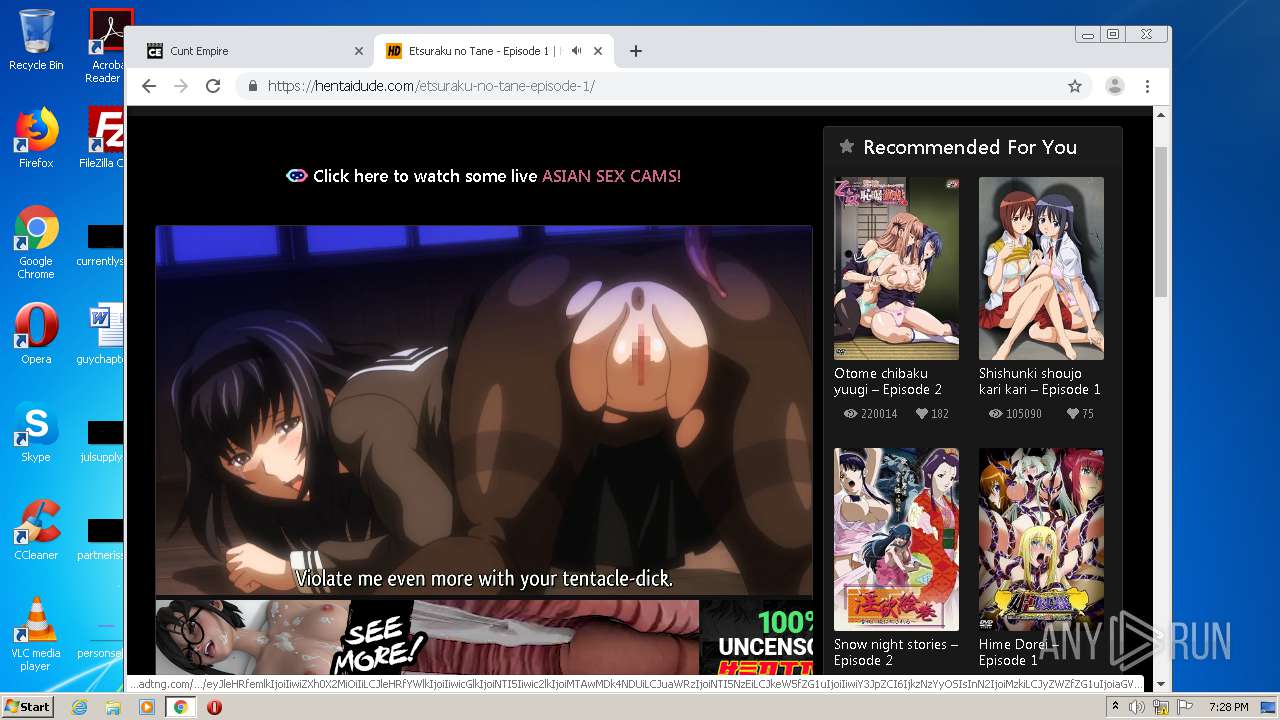Click the 7:28 PM taskbar clock
The width and height of the screenshot is (1280, 720).
pyautogui.click(x=1229, y=707)
